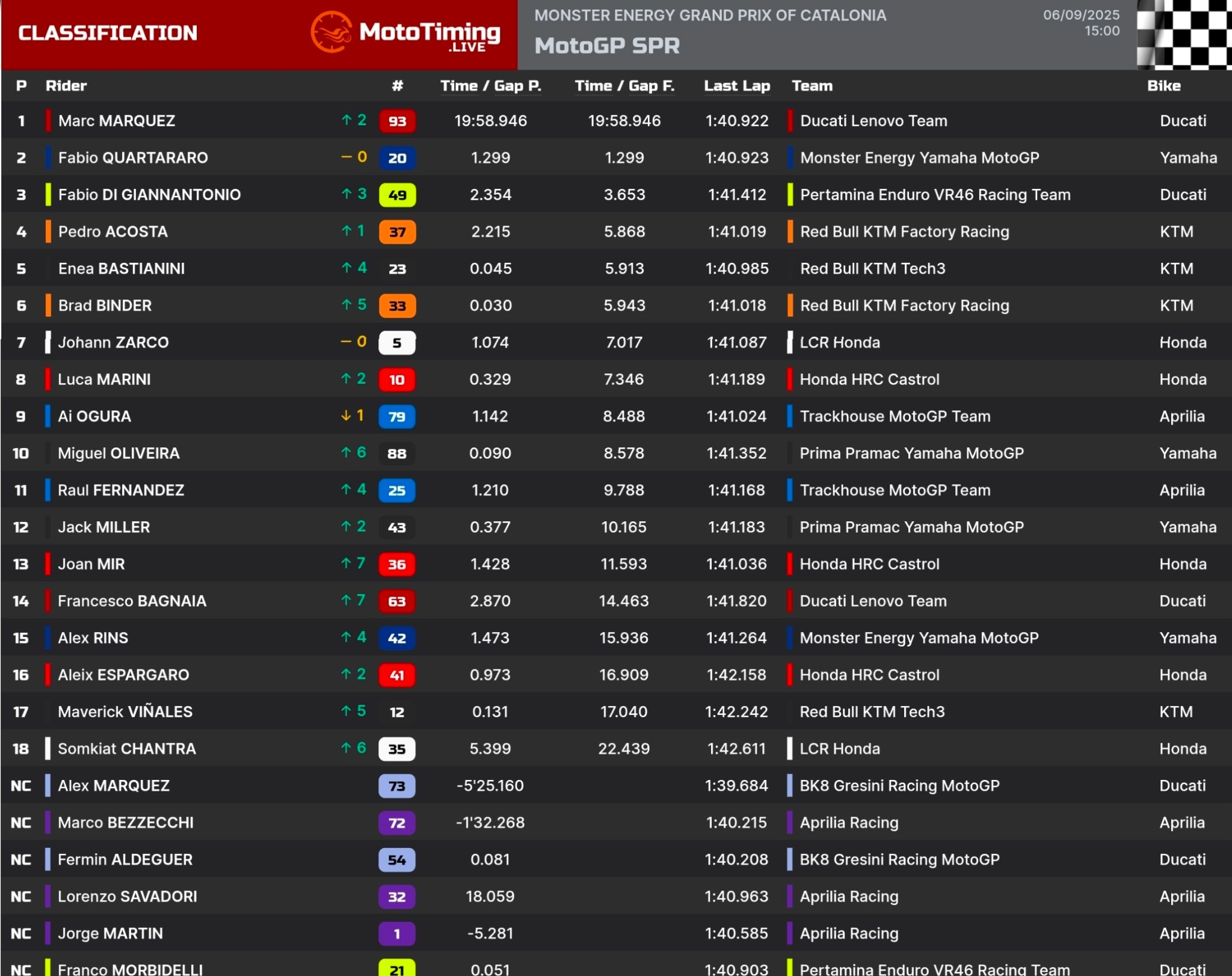The image size is (1232, 976).
Task: Select rider name Maverick VIÑALES
Action: pyautogui.click(x=125, y=712)
